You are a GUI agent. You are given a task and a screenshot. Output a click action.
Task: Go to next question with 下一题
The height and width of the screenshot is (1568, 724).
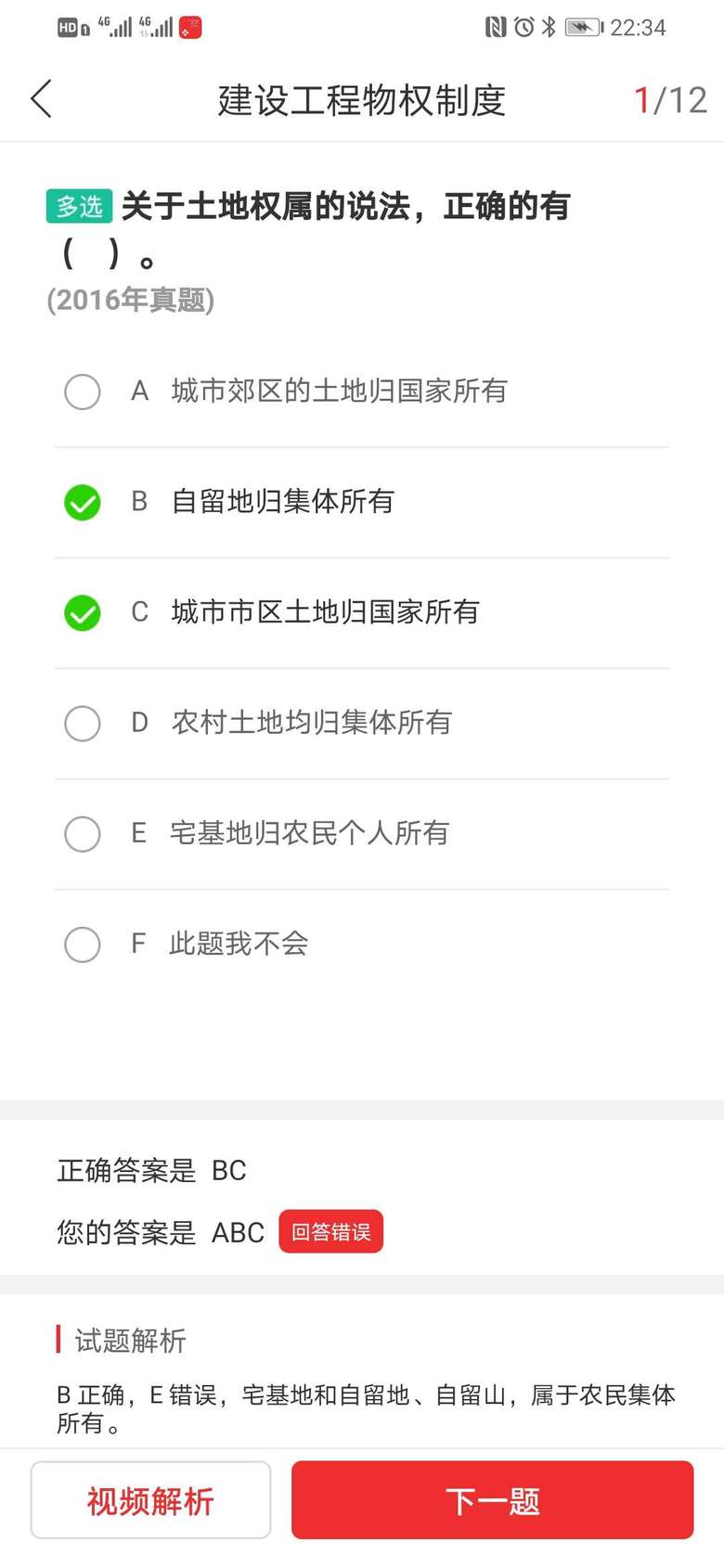(492, 1499)
